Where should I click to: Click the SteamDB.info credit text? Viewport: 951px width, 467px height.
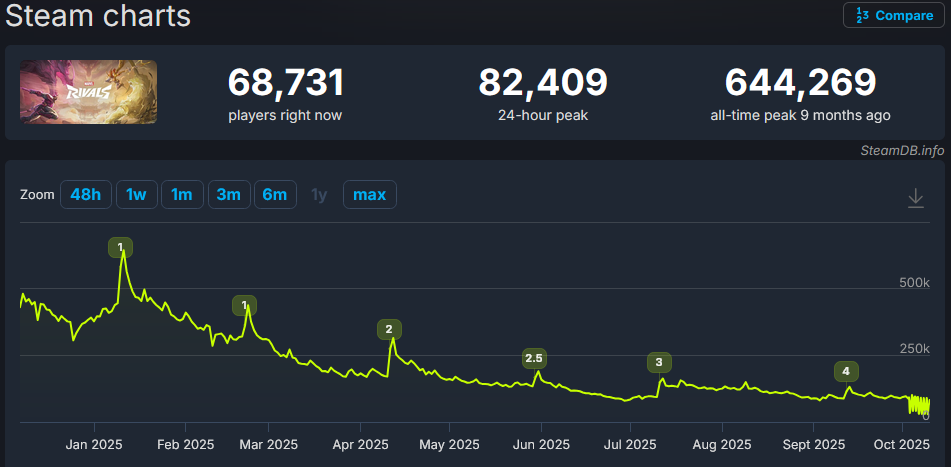[x=902, y=150]
